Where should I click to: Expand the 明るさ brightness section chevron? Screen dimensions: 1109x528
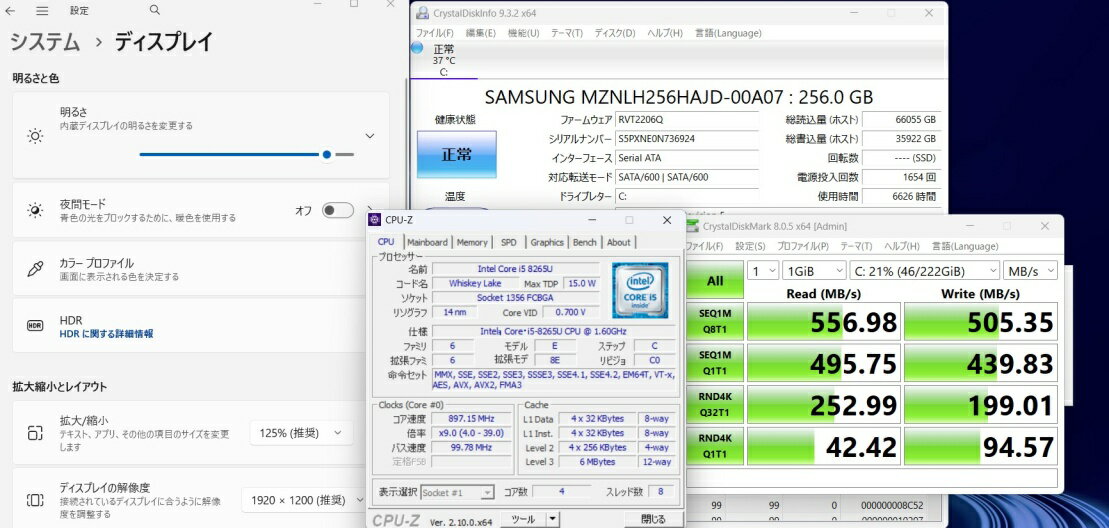click(x=369, y=136)
